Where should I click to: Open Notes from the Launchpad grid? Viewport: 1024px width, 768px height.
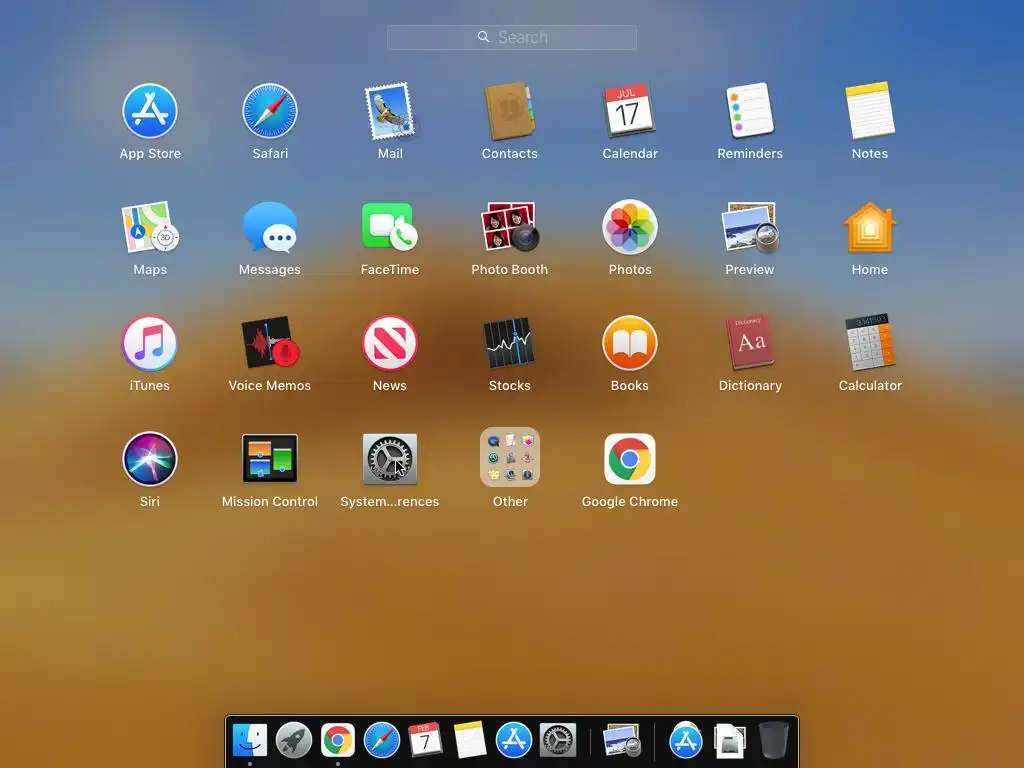pos(870,110)
